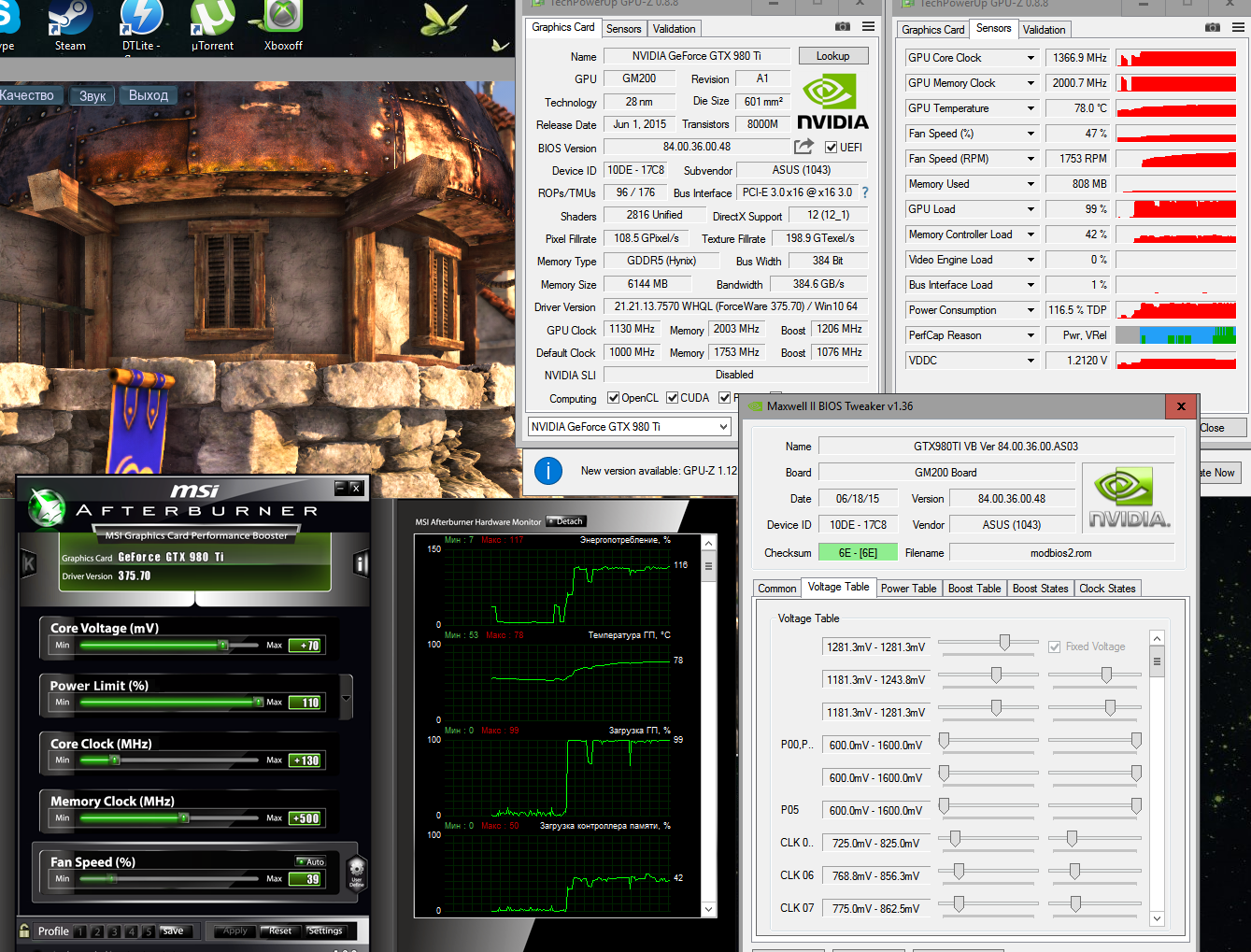Launch the Xboxoff desktop shortcut

point(283,26)
